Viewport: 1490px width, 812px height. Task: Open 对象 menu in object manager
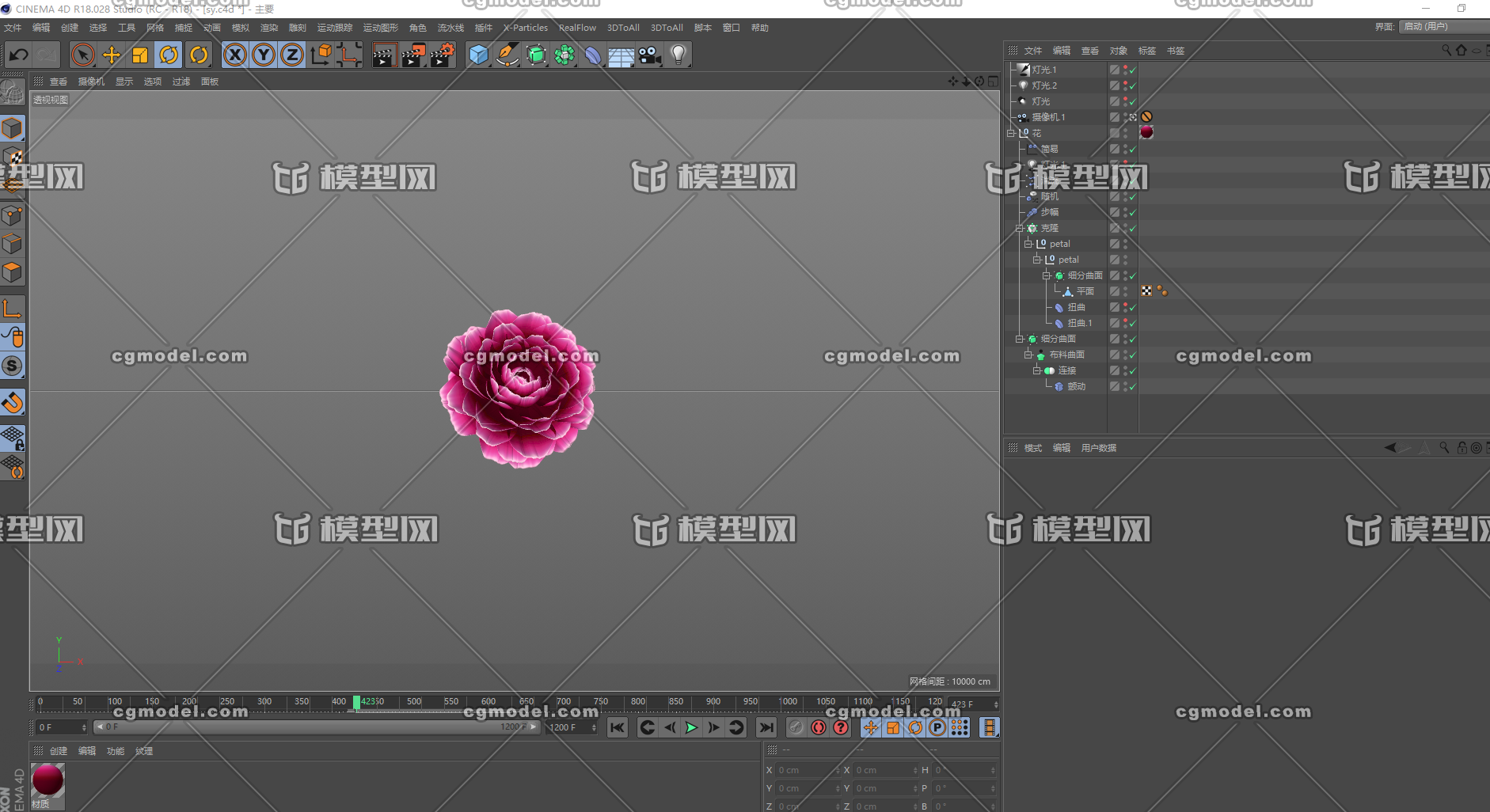tap(1118, 51)
